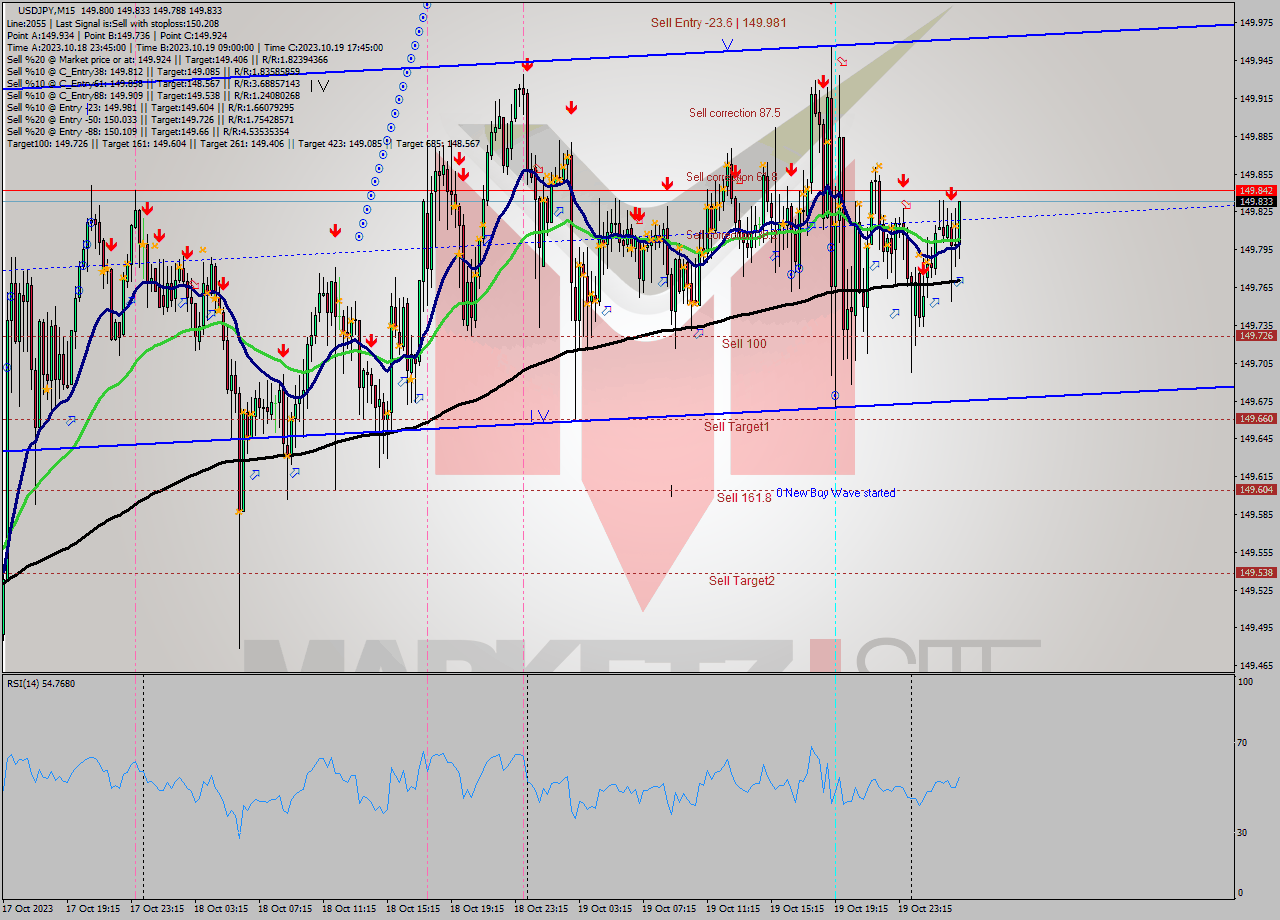Click the '19 Oct 19:15' time axis label
The width and height of the screenshot is (1280, 920).
tap(861, 909)
